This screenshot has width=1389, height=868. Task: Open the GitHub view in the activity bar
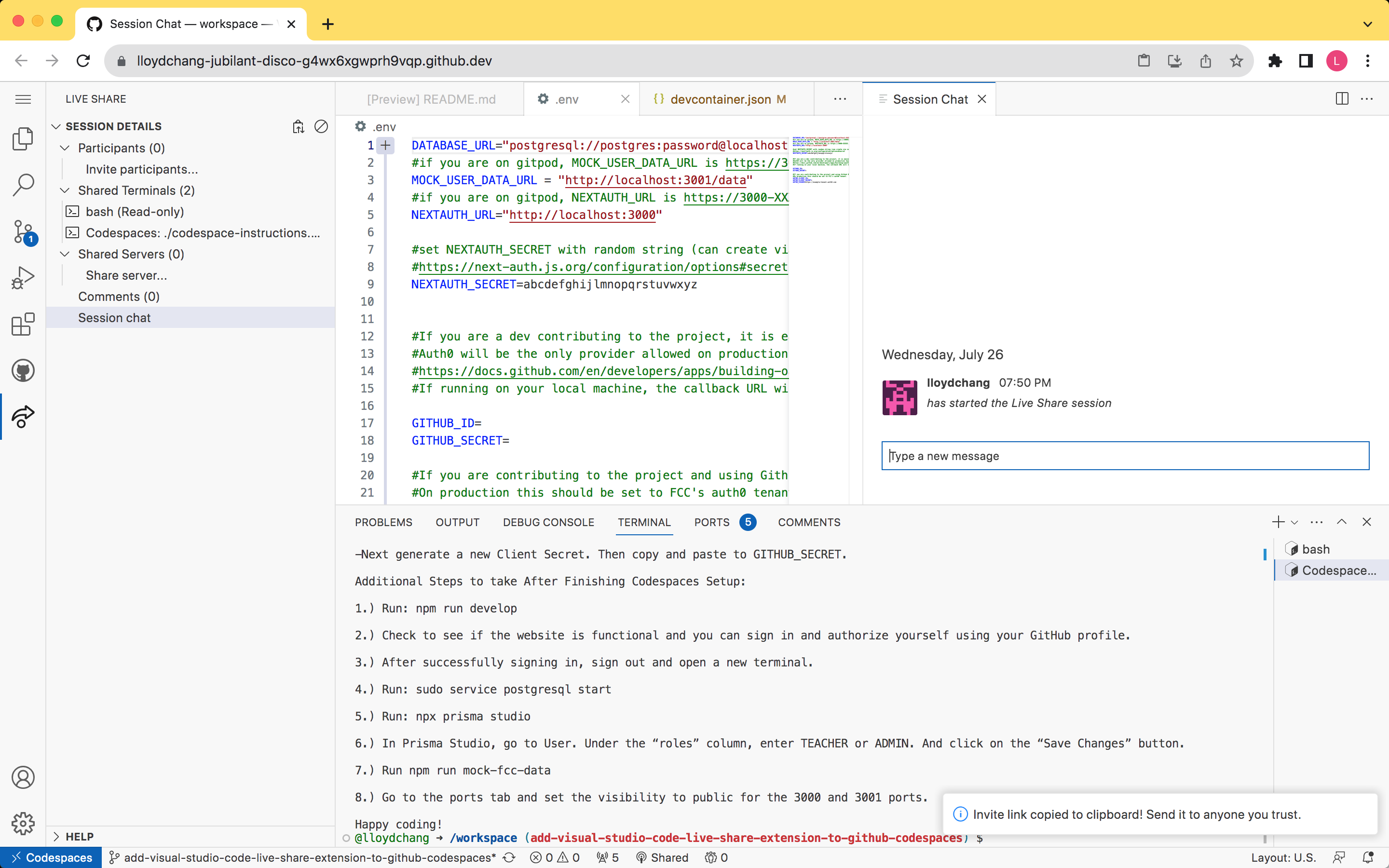coord(23,370)
